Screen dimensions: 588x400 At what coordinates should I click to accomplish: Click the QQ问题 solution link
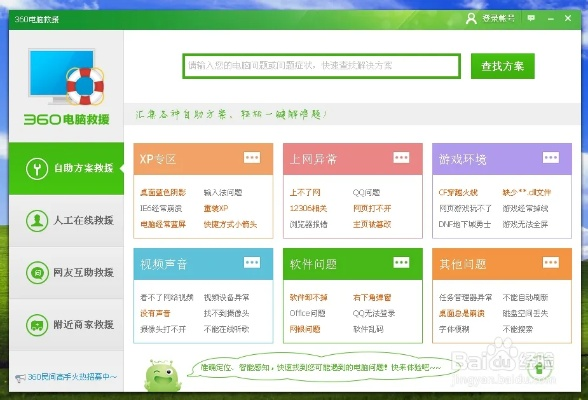tap(366, 193)
